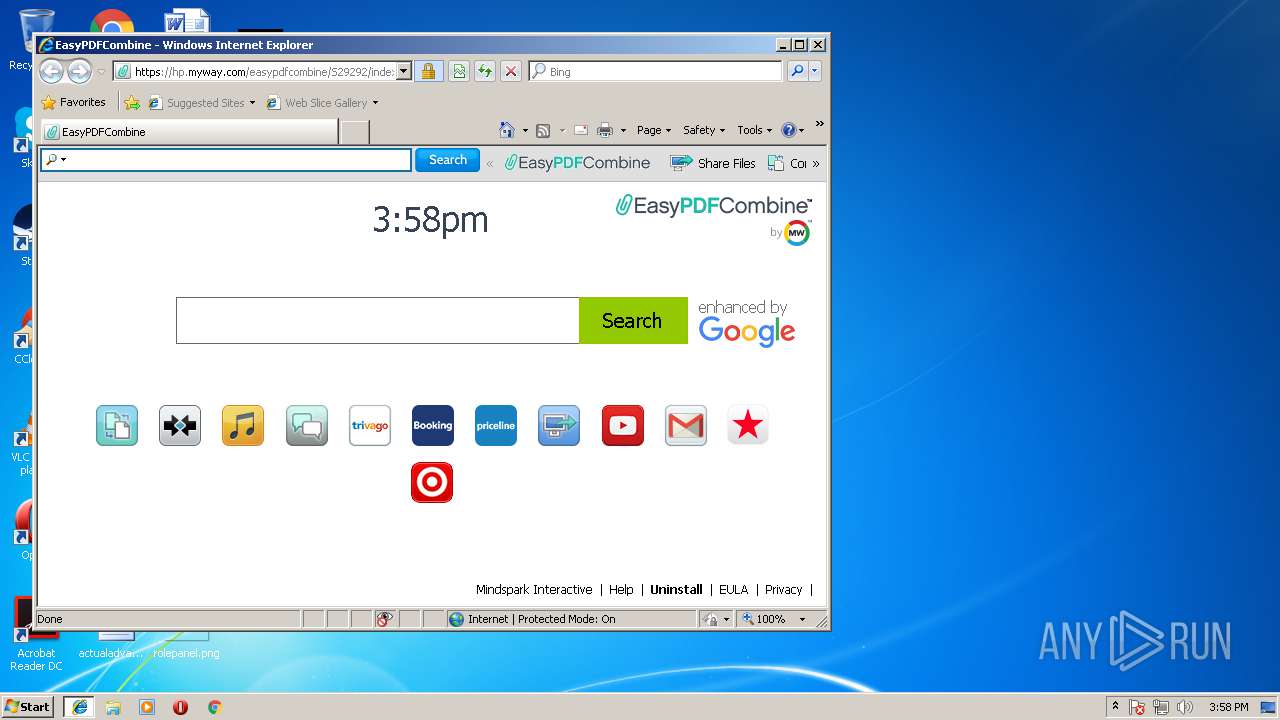Viewport: 1280px width, 720px height.
Task: Expand the Print dropdown arrow
Action: [x=623, y=131]
